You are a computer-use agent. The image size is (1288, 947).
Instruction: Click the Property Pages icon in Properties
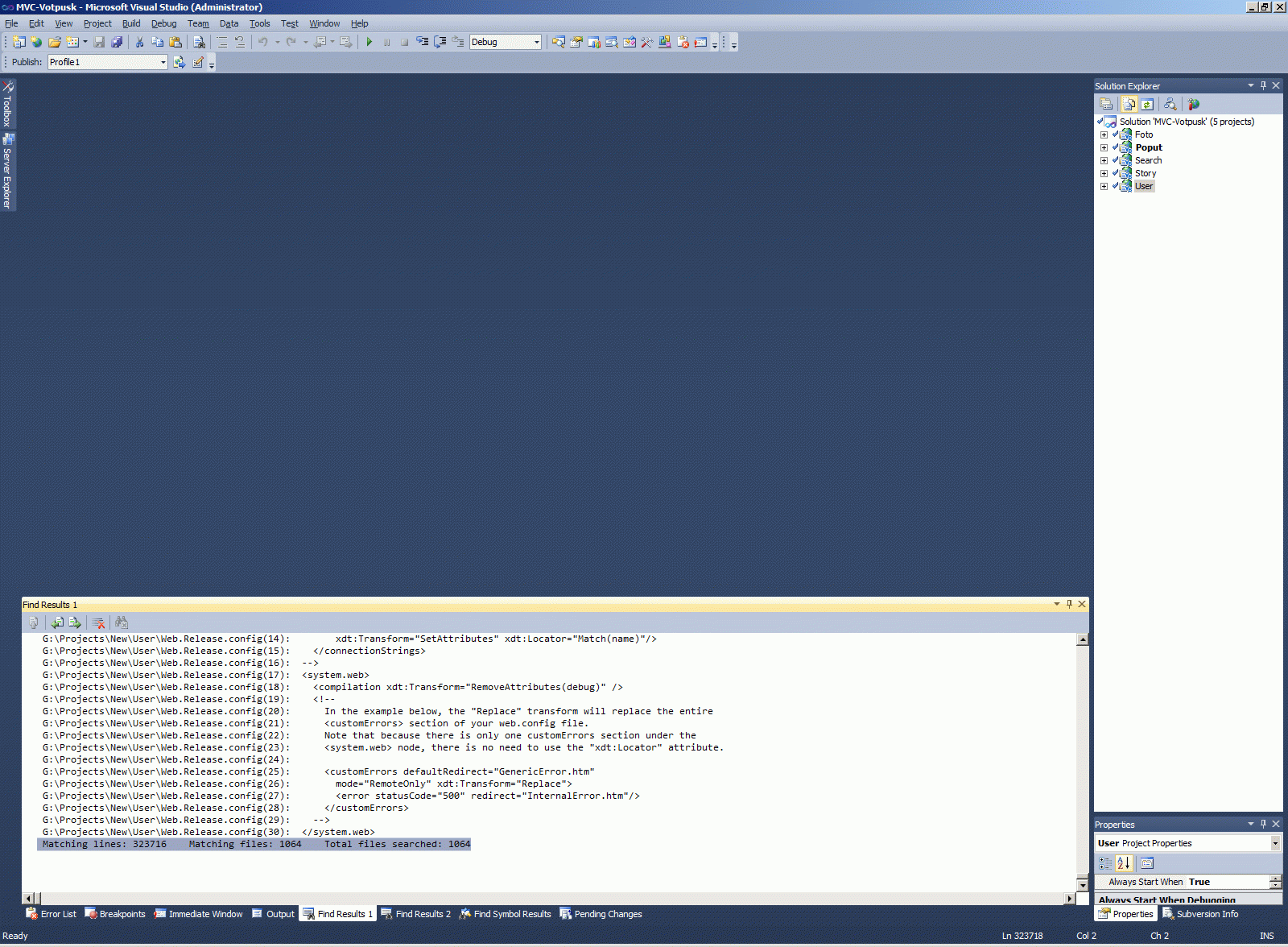[x=1147, y=863]
